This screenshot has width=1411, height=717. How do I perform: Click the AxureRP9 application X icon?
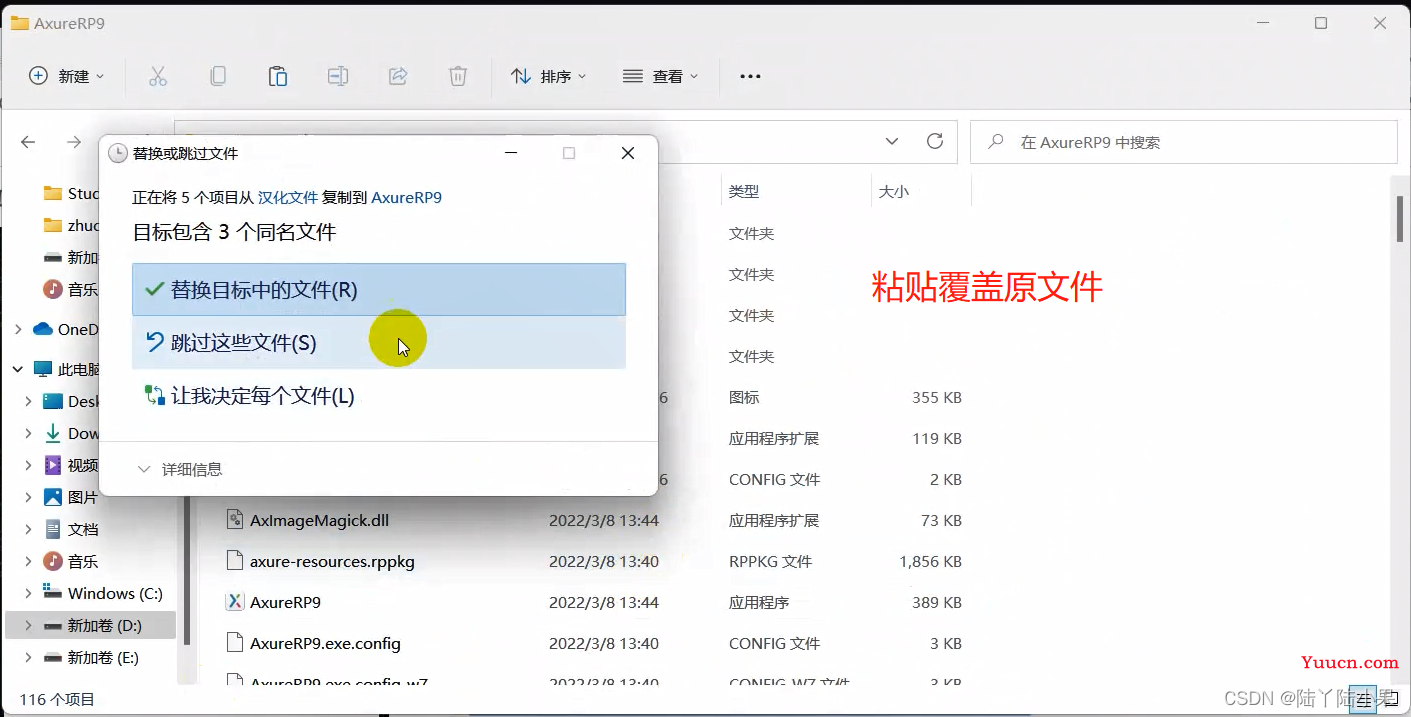(x=235, y=602)
